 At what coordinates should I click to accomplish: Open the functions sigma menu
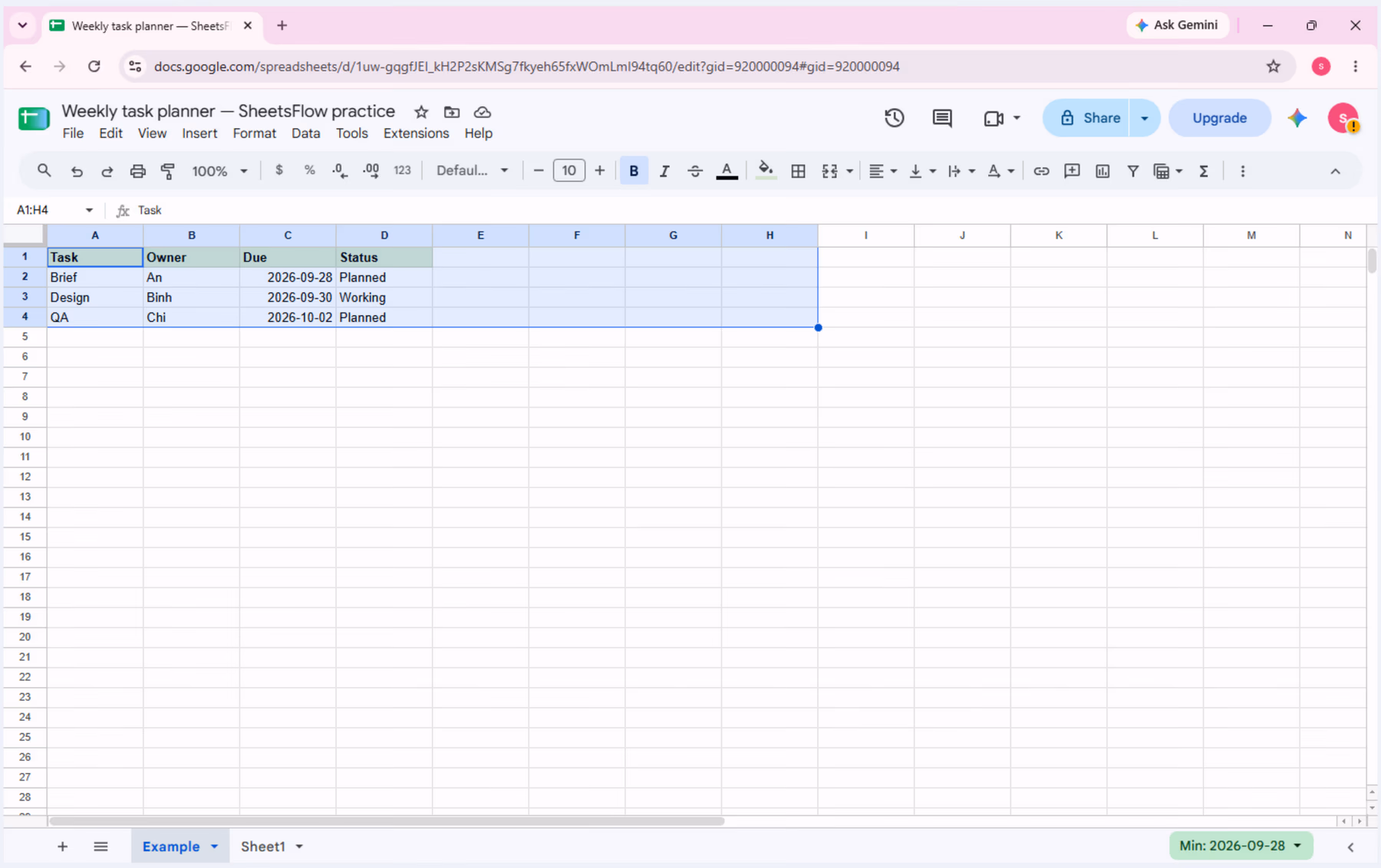click(1204, 171)
